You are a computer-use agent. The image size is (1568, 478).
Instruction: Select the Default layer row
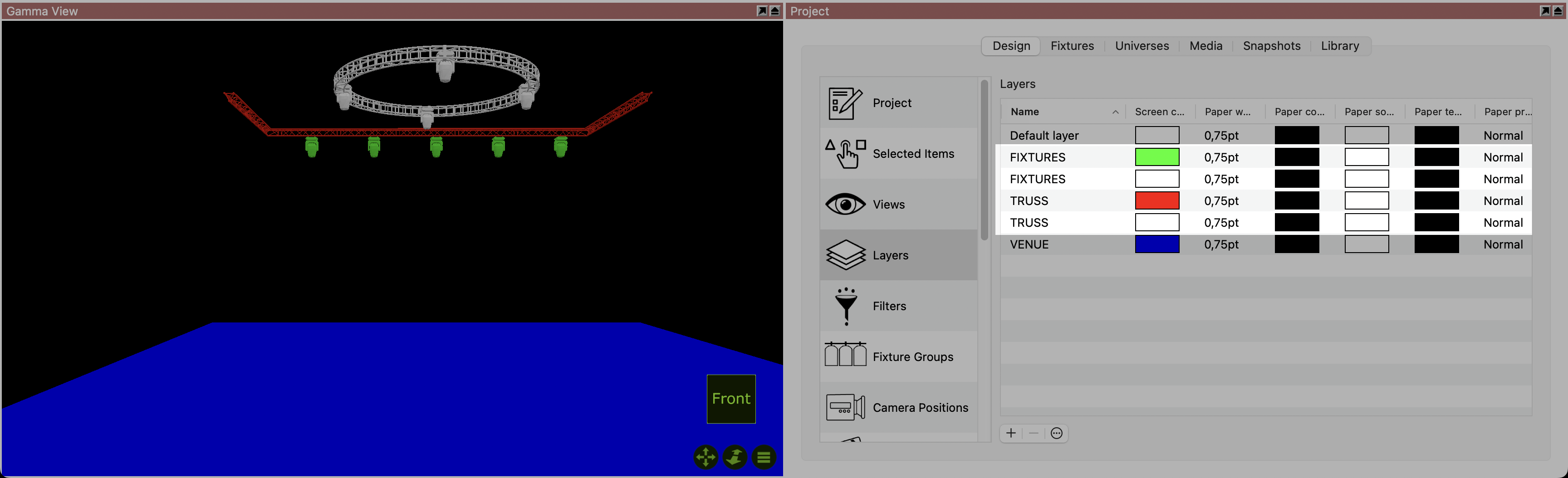[x=1044, y=136]
